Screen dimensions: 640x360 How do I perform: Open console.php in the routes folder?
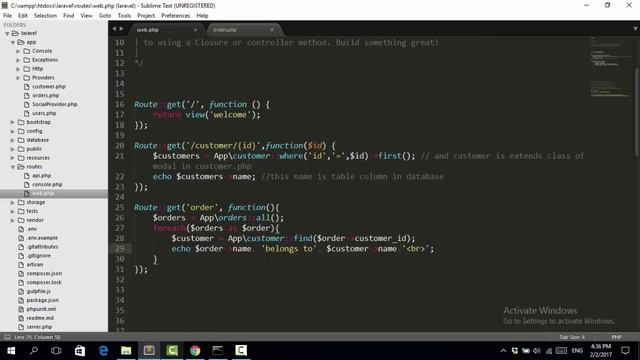47,184
